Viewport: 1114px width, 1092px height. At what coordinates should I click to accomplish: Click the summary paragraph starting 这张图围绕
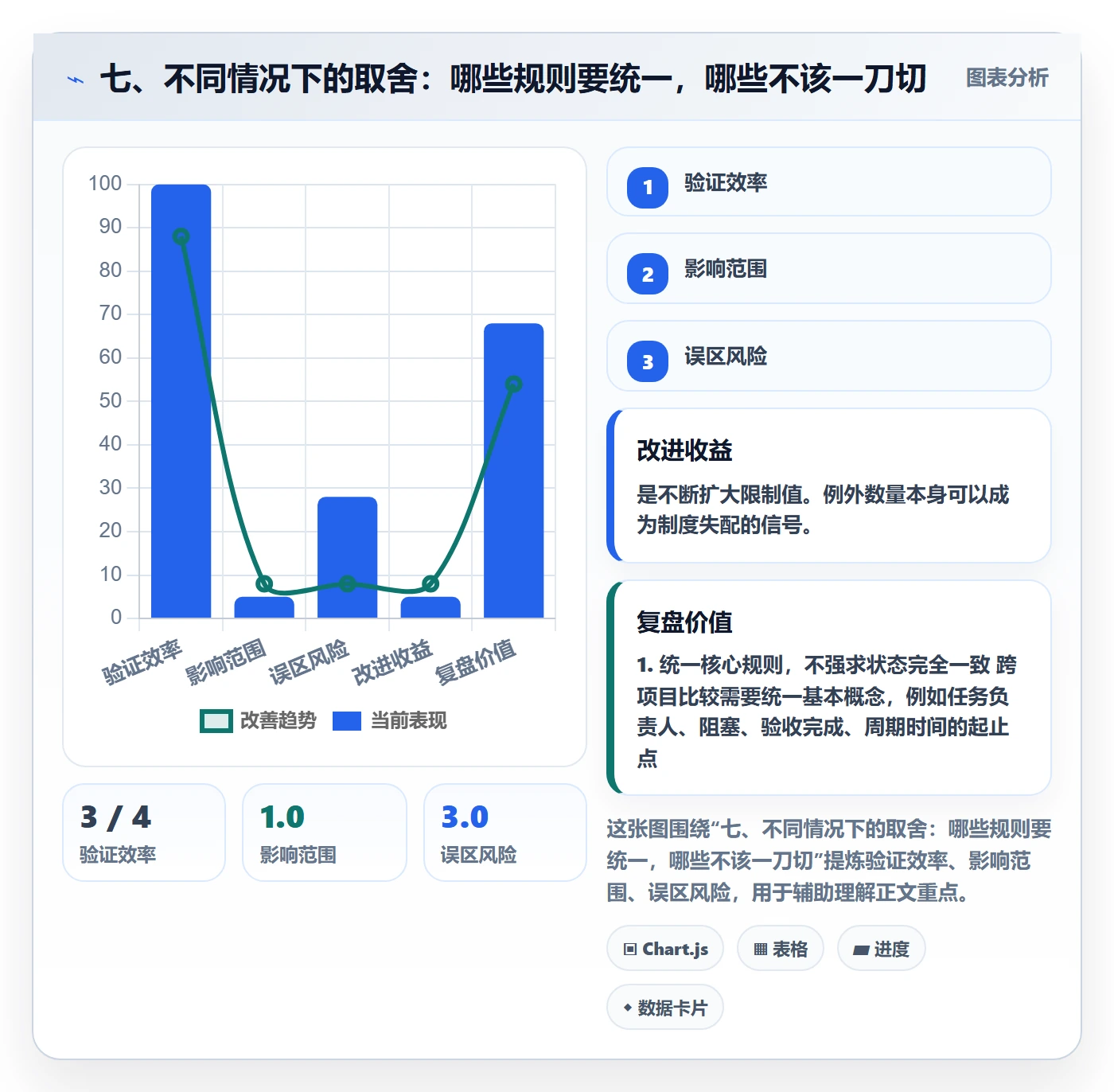tap(829, 860)
